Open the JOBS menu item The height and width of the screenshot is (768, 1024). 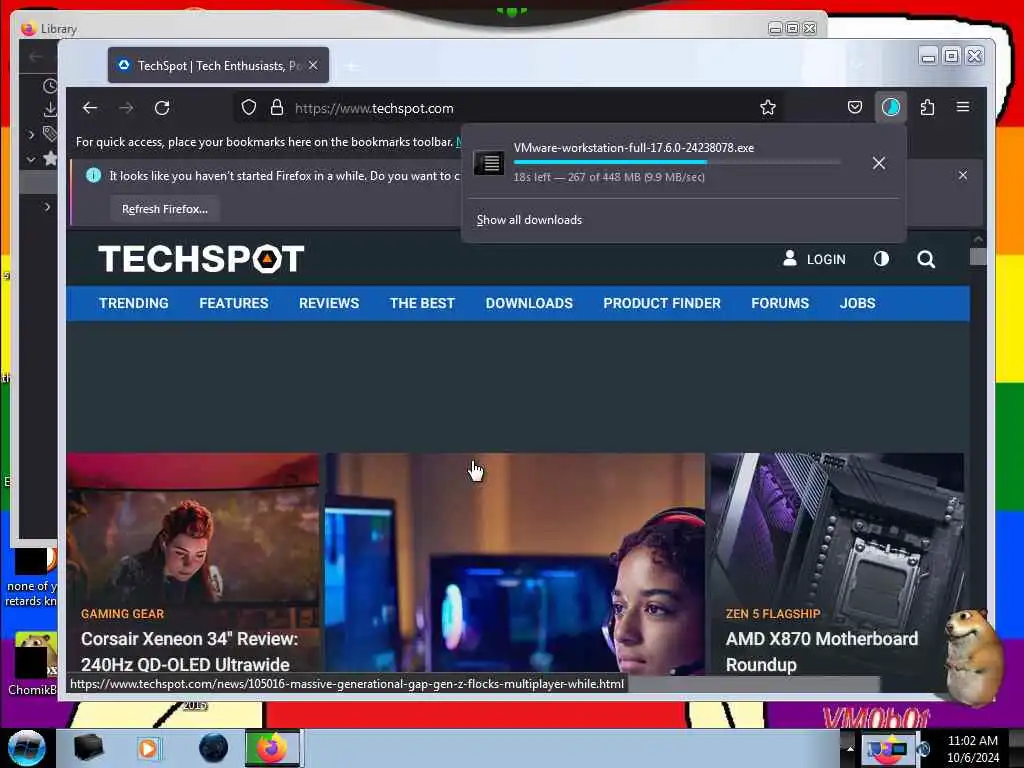click(857, 304)
